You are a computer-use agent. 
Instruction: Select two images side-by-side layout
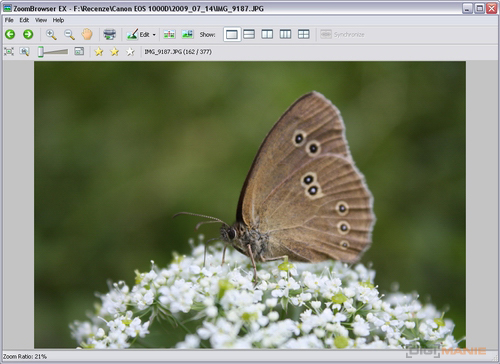(x=267, y=34)
